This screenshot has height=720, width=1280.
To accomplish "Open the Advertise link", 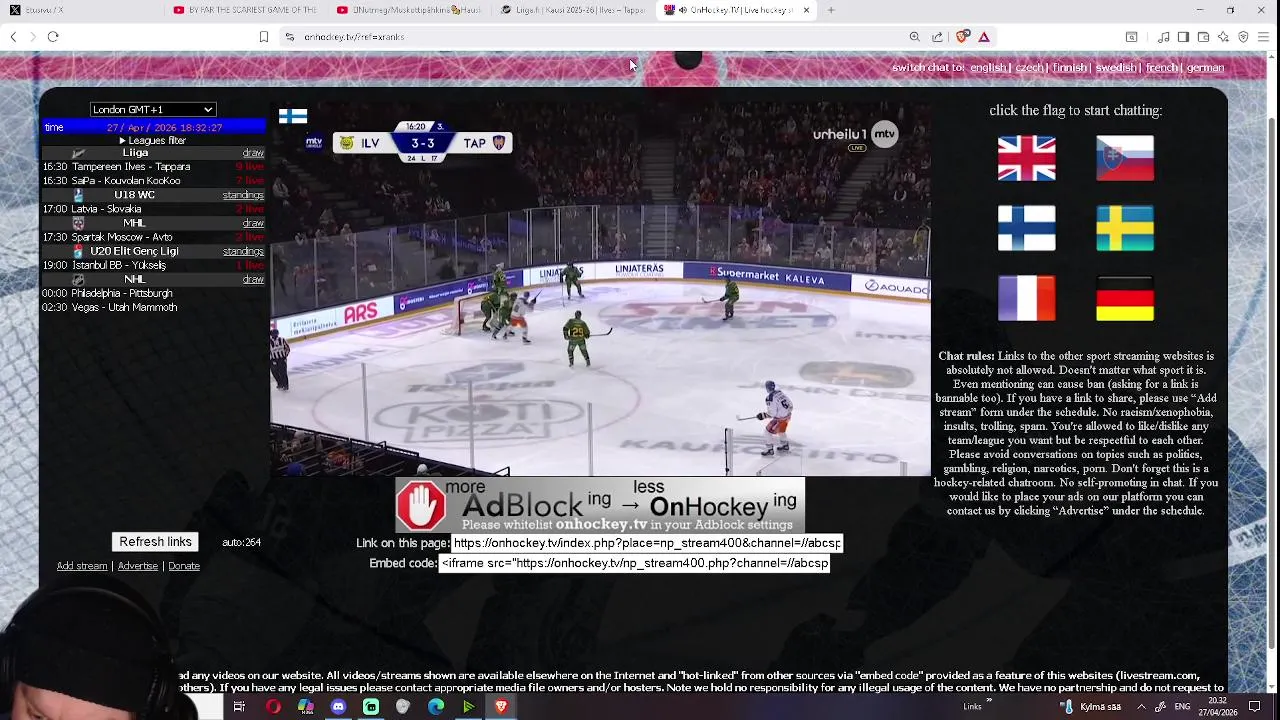I will pyautogui.click(x=138, y=566).
